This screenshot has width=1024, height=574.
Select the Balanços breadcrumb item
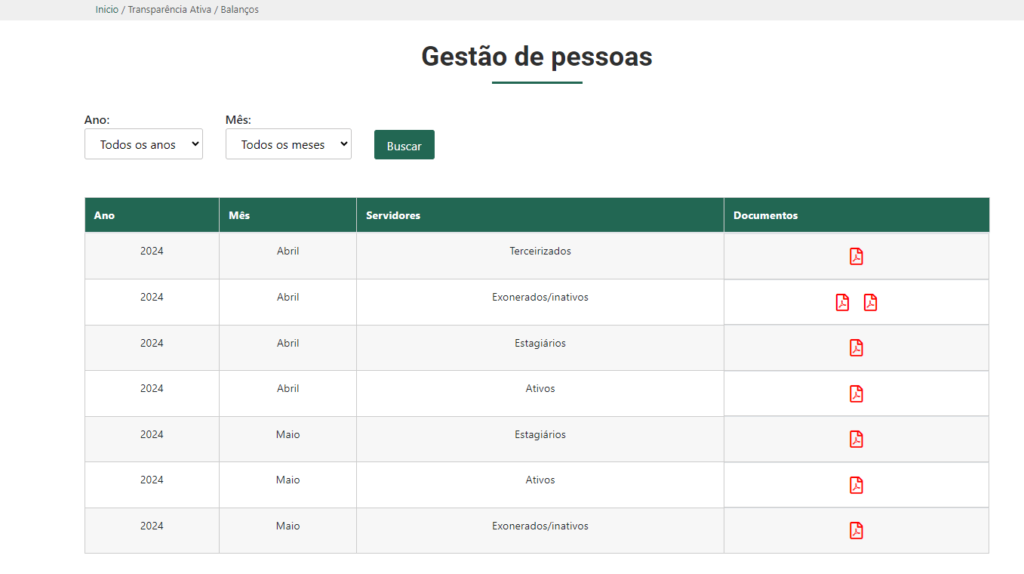tap(240, 9)
